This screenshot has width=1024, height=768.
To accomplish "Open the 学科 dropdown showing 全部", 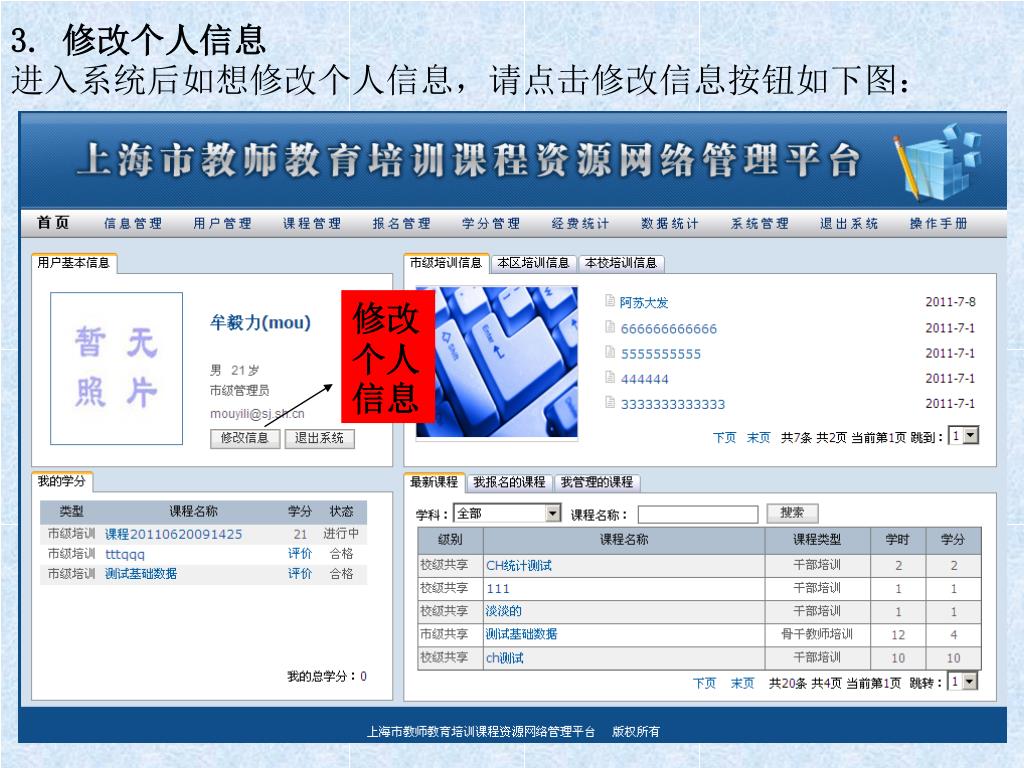I will tap(507, 514).
